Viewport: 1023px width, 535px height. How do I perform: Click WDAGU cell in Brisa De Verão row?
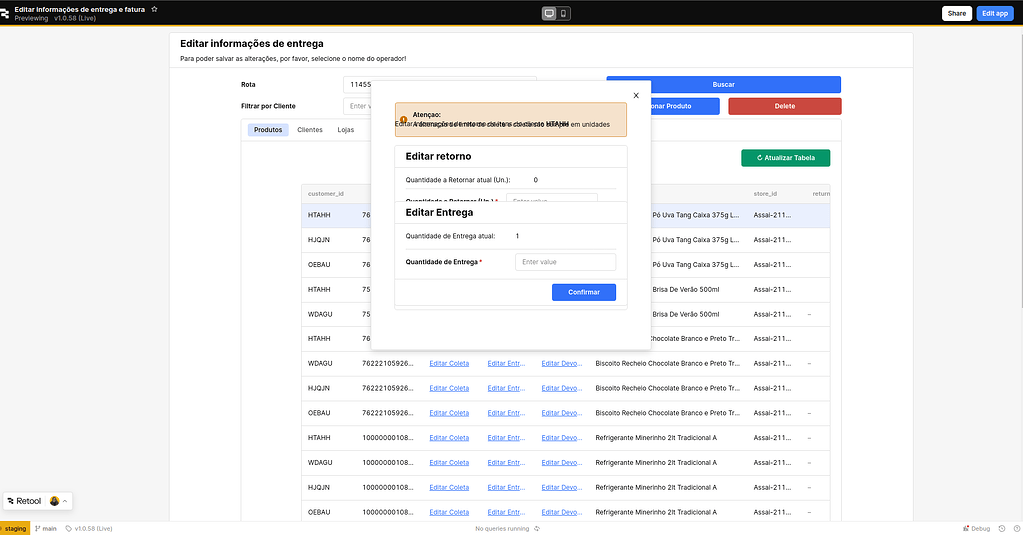(x=320, y=314)
